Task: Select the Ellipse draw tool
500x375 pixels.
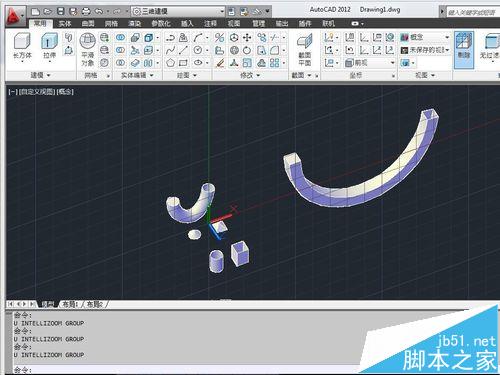Action: coord(198,63)
